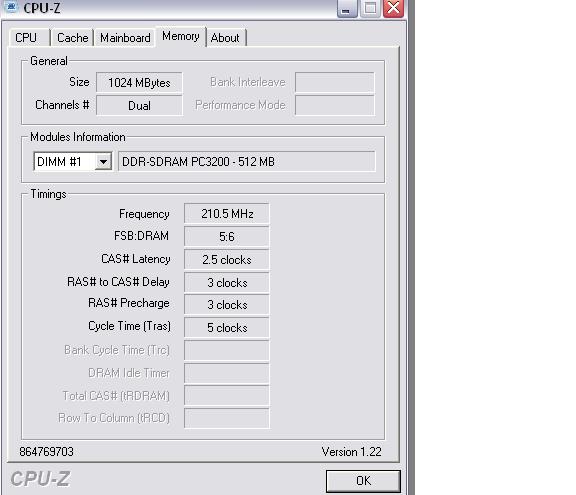Screen dimensions: 576x495
Task: Select the Memory tab
Action: tap(180, 36)
